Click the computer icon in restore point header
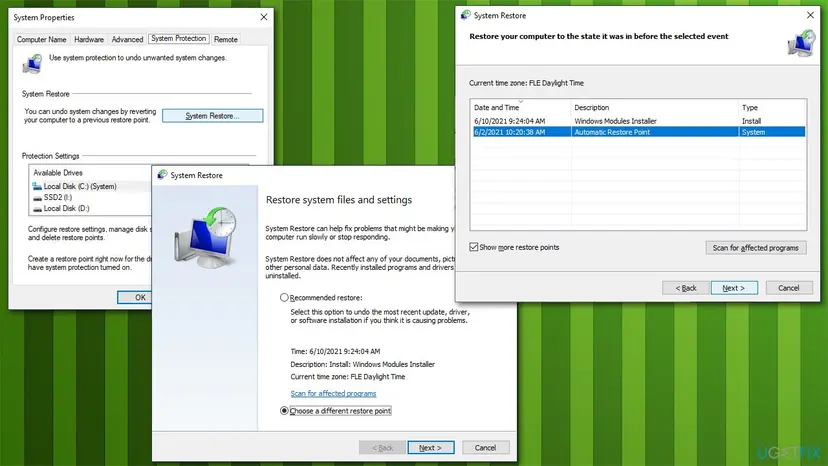 (x=801, y=43)
